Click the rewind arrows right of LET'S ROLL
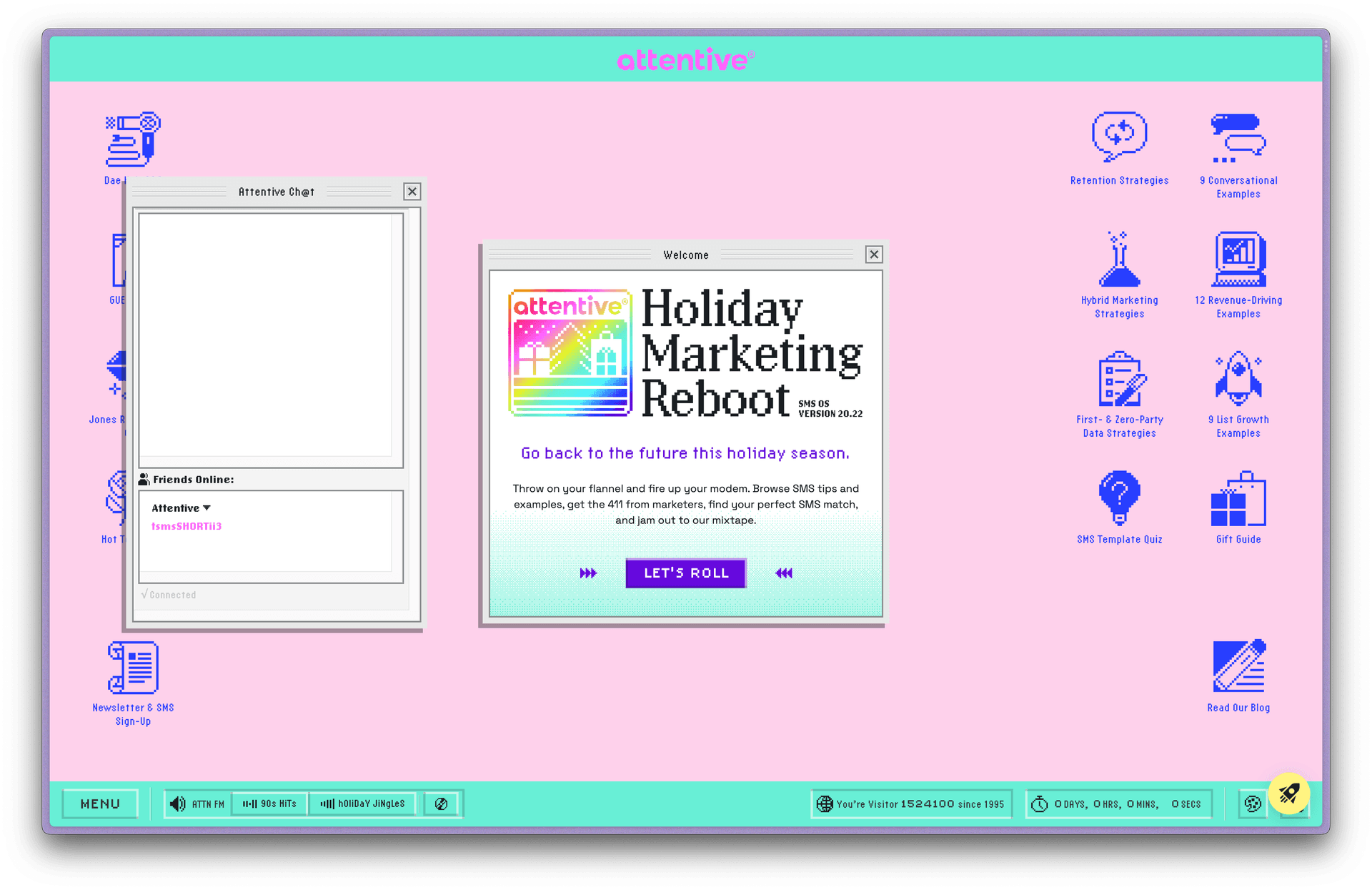This screenshot has height=890, width=1372. [784, 573]
